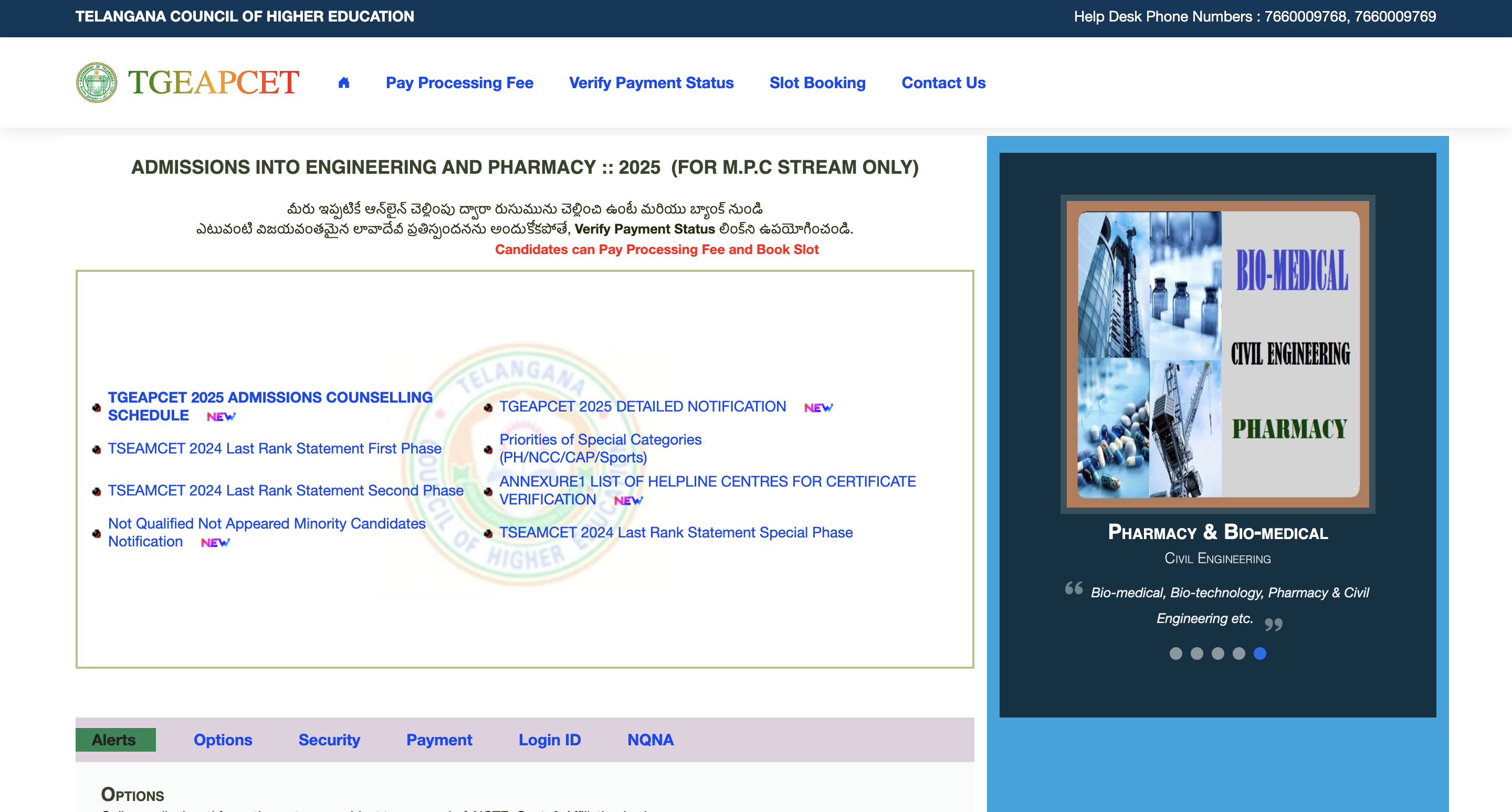Click 'Pharmacy & Bio-Medical' slide heading
Image resolution: width=1512 pixels, height=812 pixels.
click(1218, 532)
